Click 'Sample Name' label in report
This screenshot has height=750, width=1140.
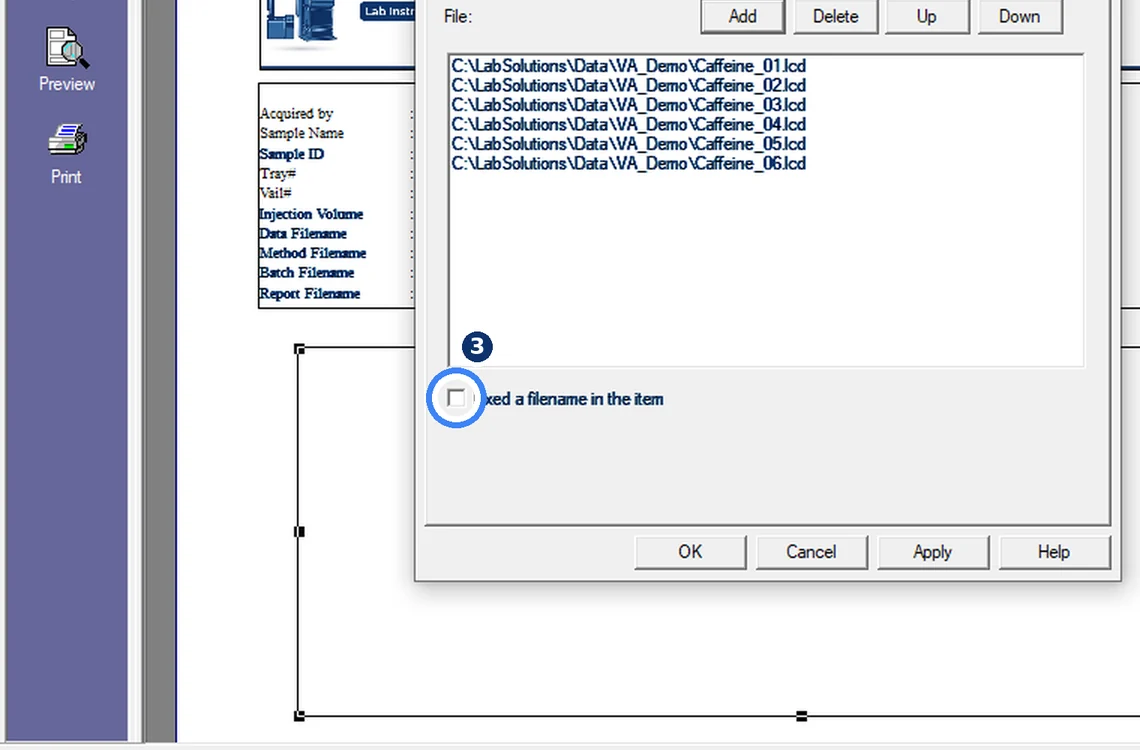[302, 134]
